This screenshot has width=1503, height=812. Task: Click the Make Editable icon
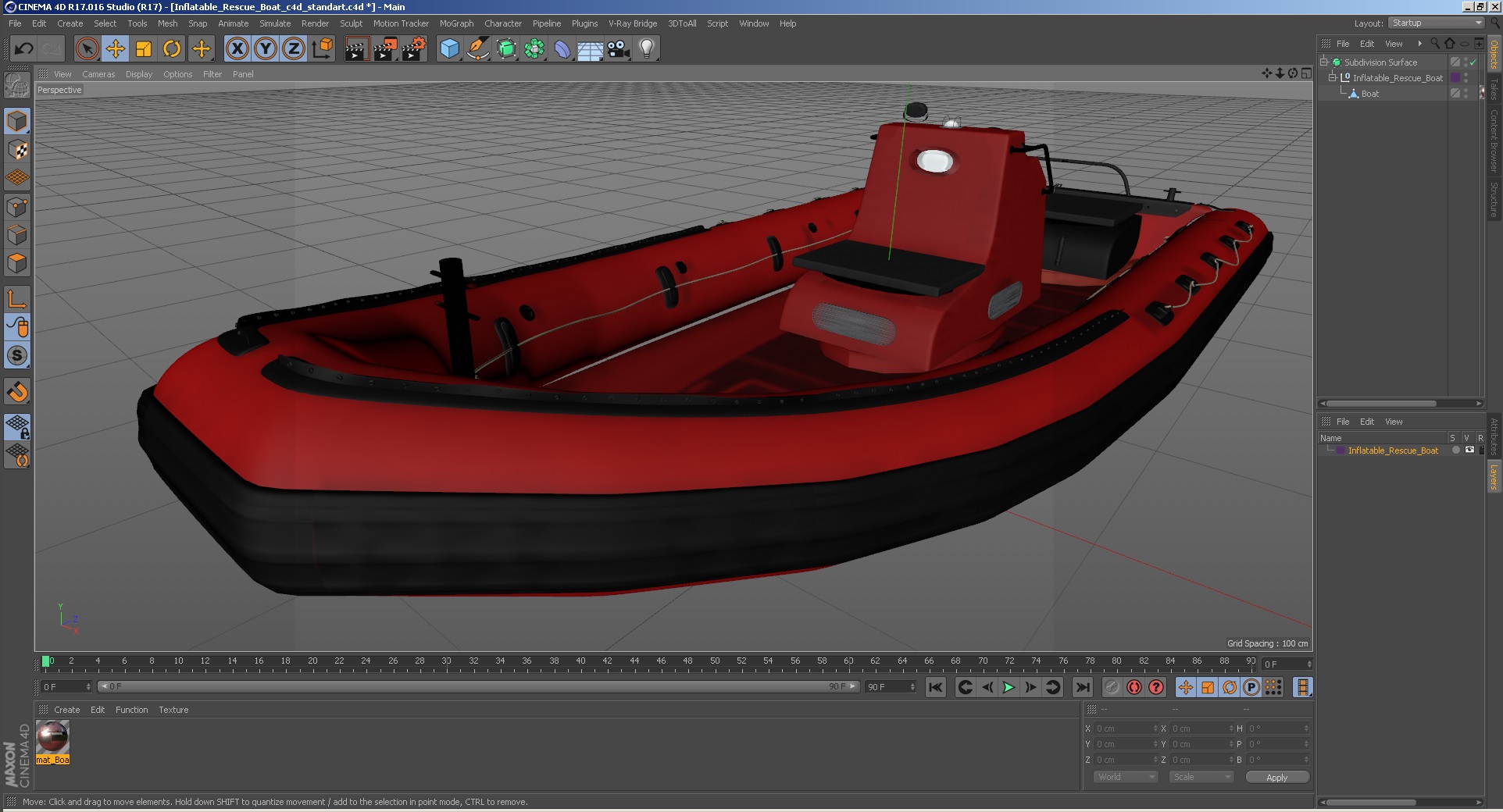click(17, 86)
